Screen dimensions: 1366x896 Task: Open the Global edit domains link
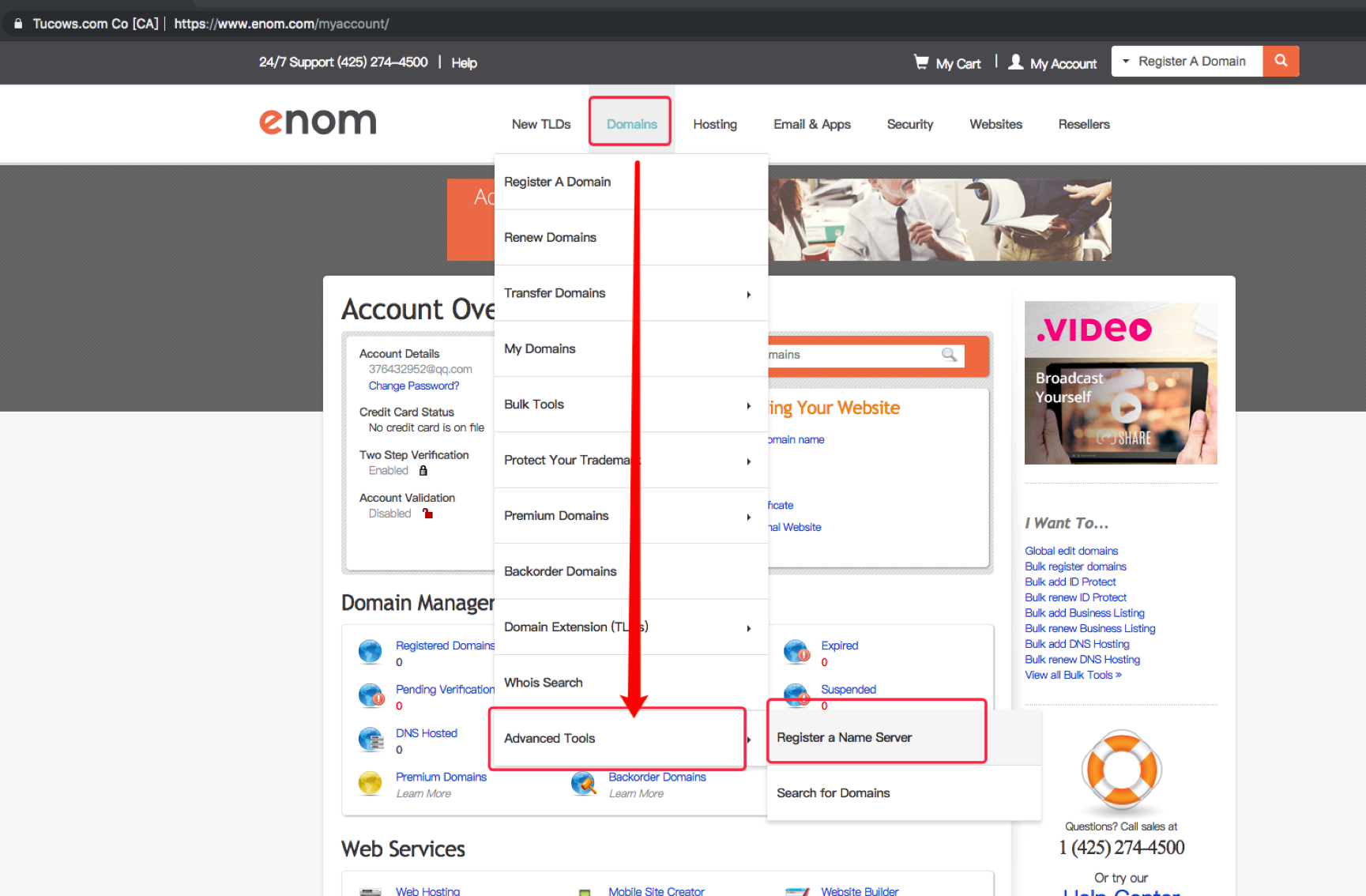(1071, 551)
